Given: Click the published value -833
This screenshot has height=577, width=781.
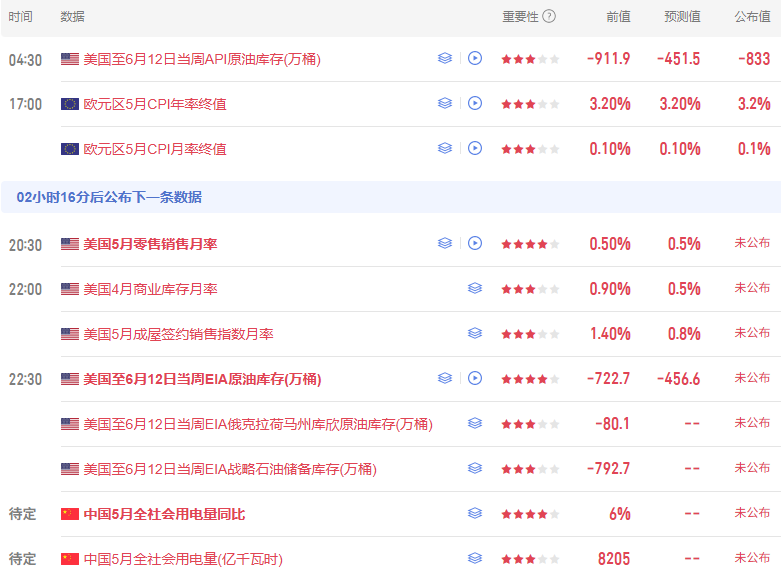Looking at the screenshot, I should pos(754,59).
